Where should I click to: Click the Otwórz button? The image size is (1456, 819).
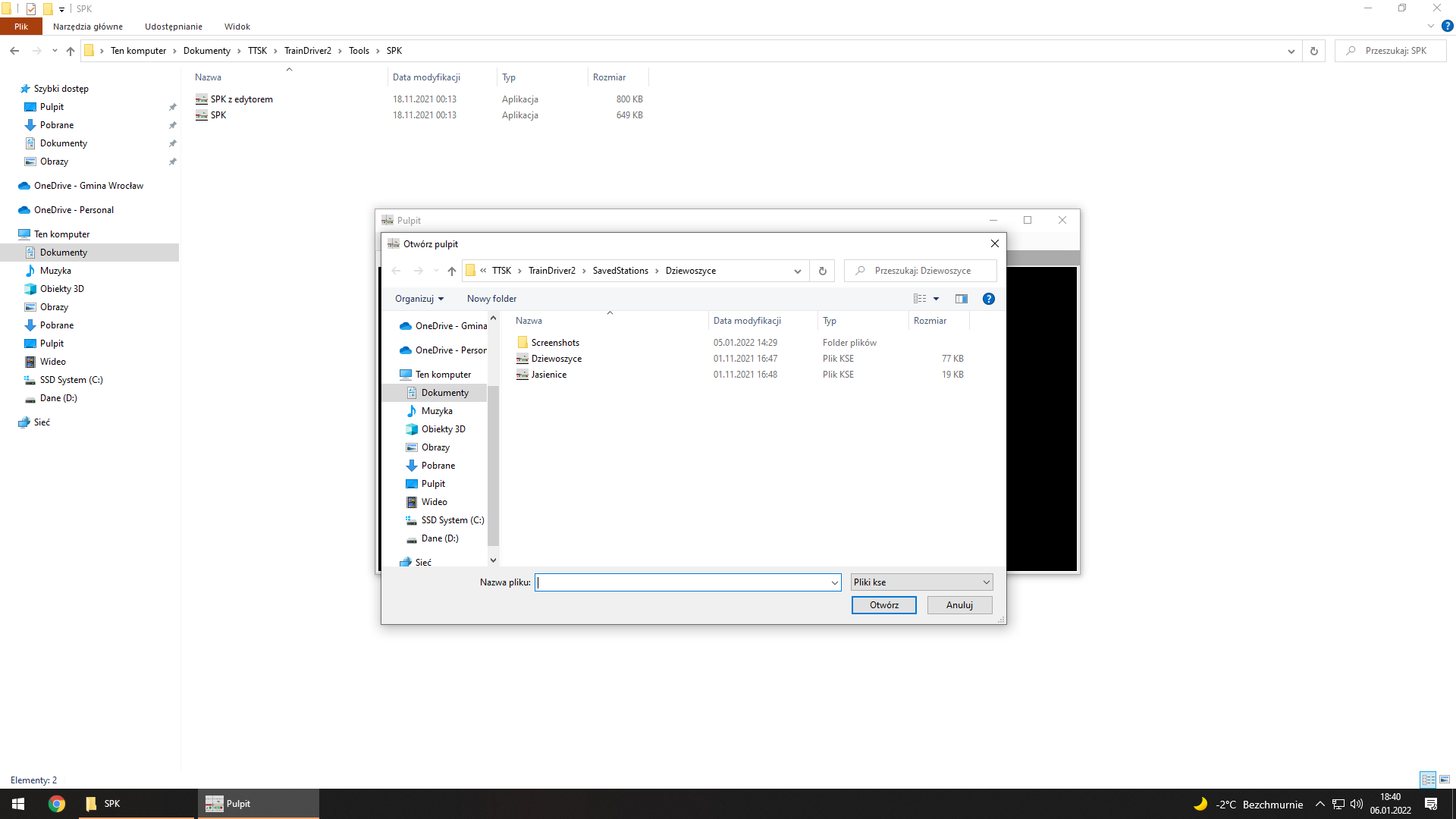[883, 605]
